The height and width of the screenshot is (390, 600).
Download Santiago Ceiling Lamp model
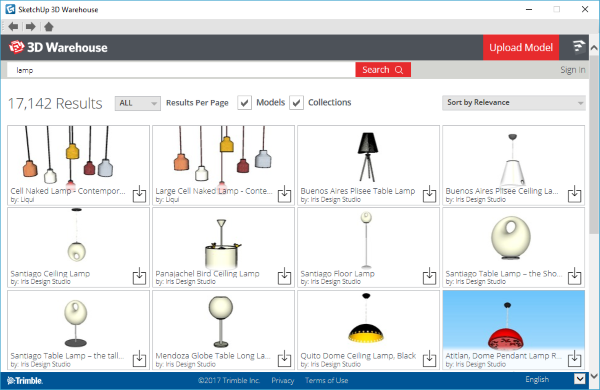pyautogui.click(x=139, y=276)
